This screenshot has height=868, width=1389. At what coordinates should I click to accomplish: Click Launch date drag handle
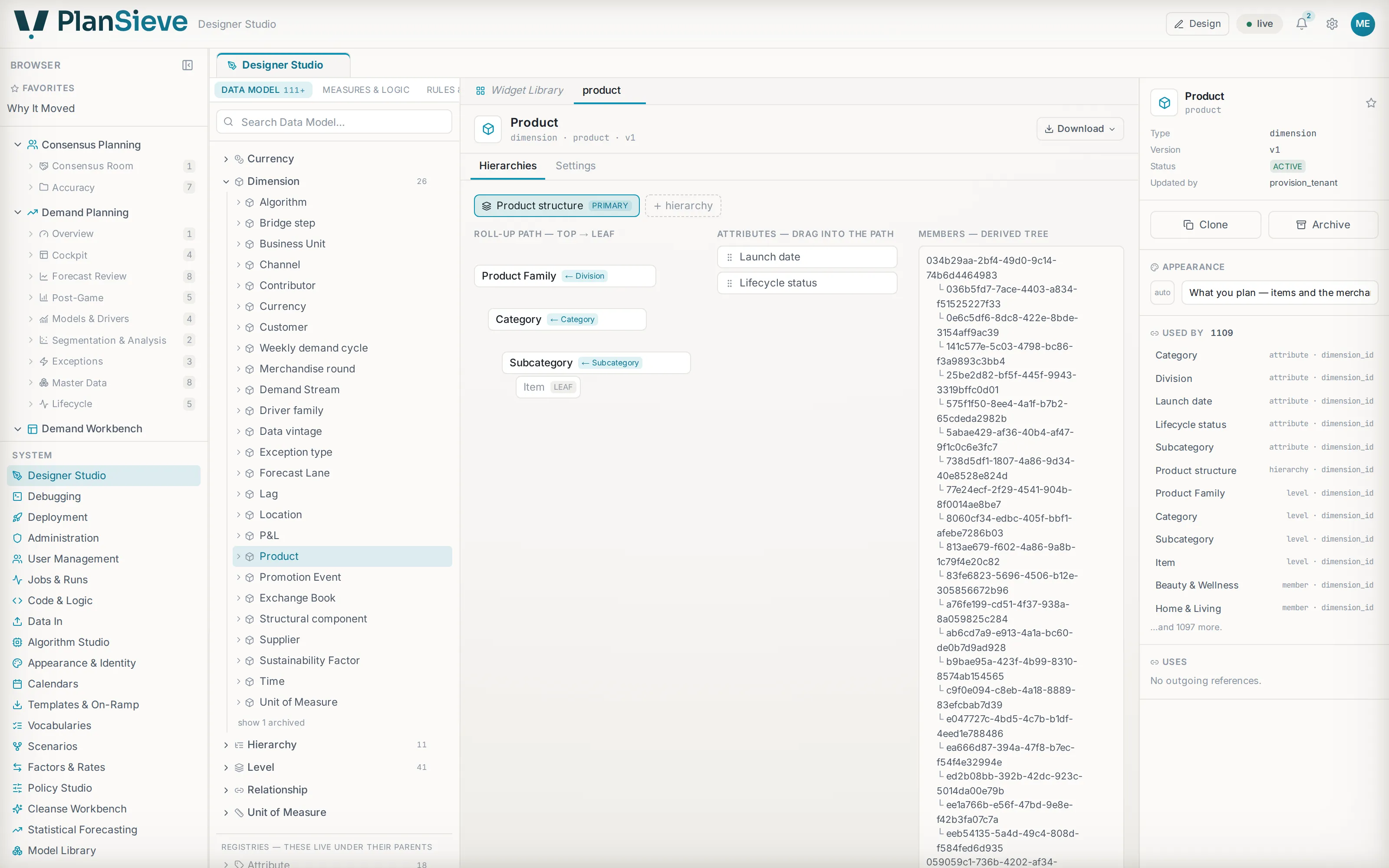pos(729,257)
